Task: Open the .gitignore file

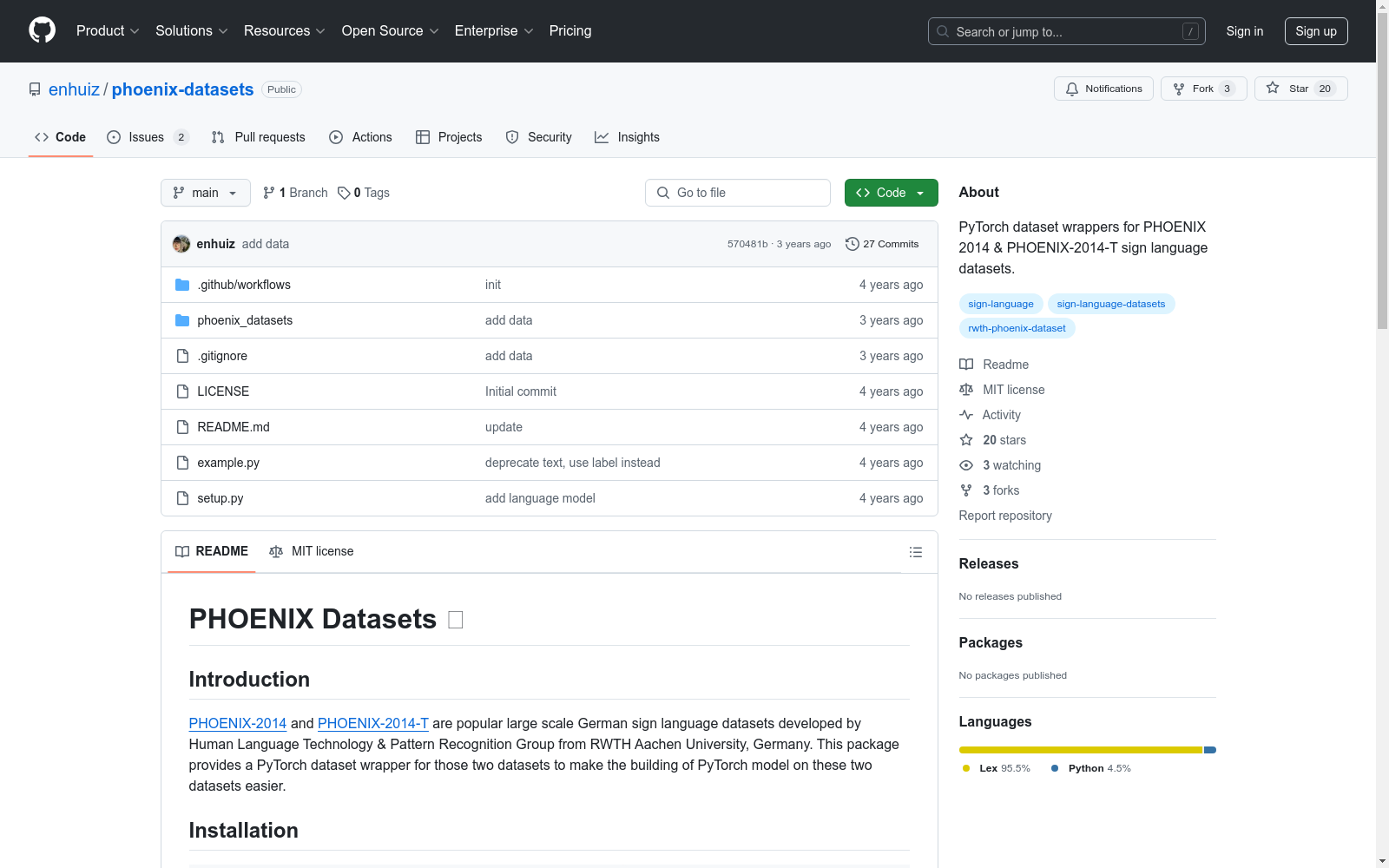Action: (222, 356)
